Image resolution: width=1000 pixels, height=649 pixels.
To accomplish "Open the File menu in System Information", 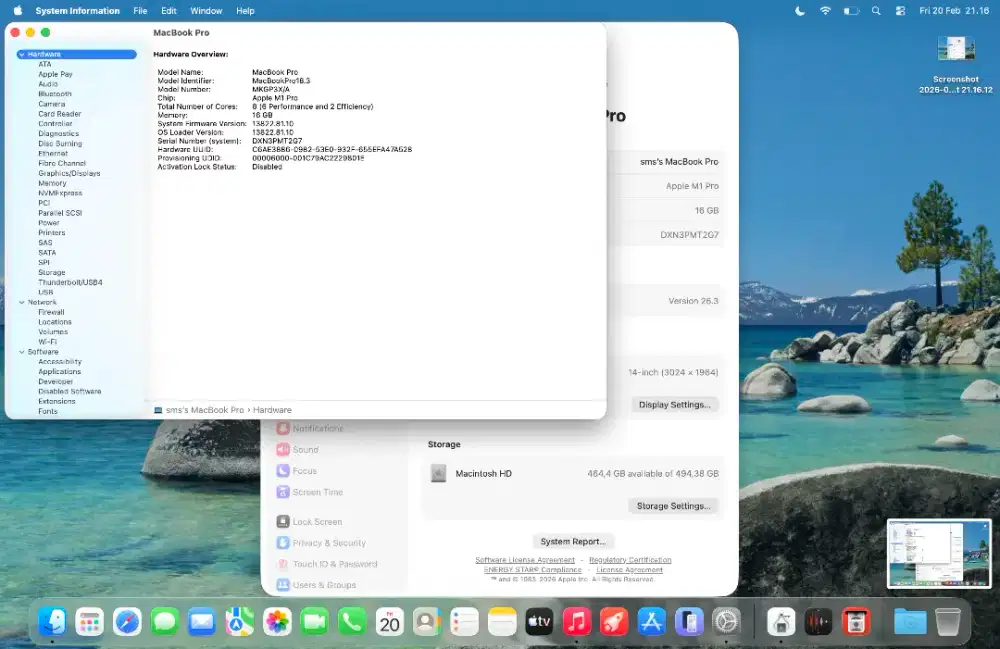I will tap(140, 11).
